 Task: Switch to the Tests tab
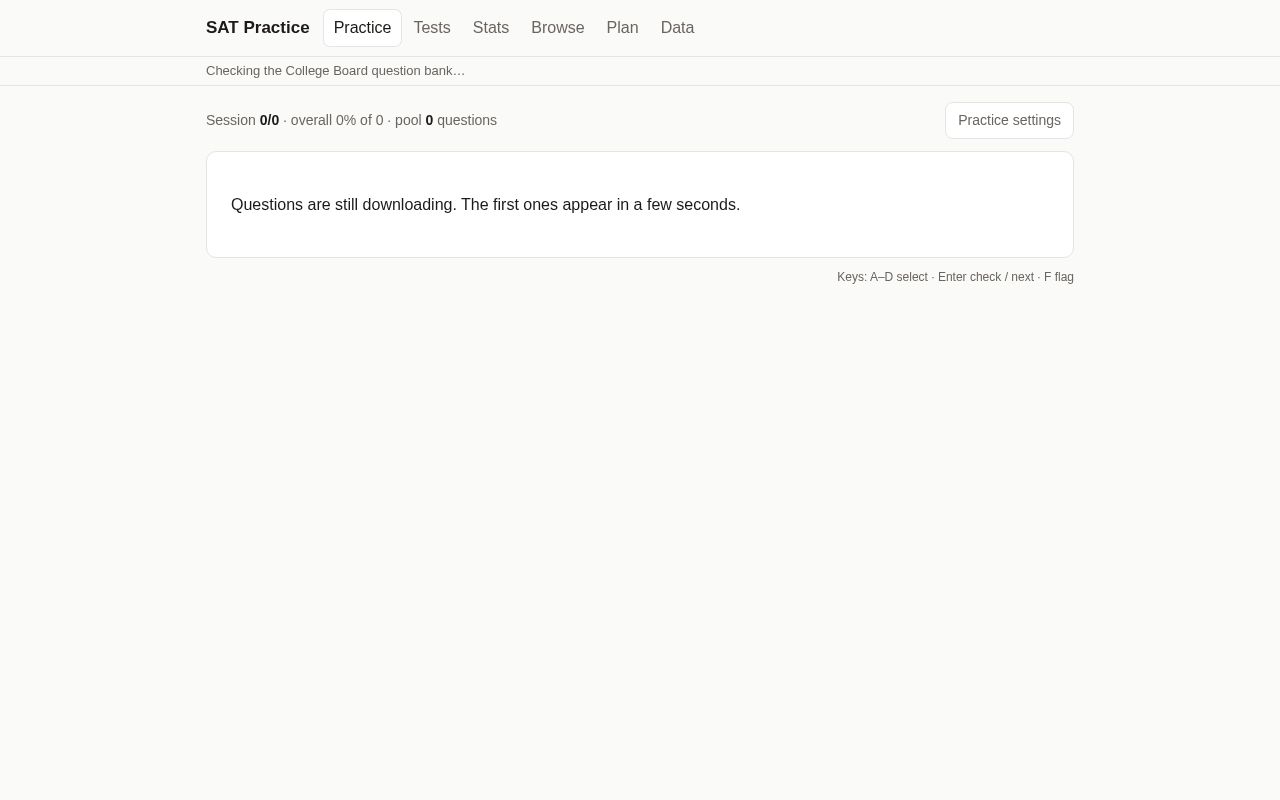pos(432,28)
